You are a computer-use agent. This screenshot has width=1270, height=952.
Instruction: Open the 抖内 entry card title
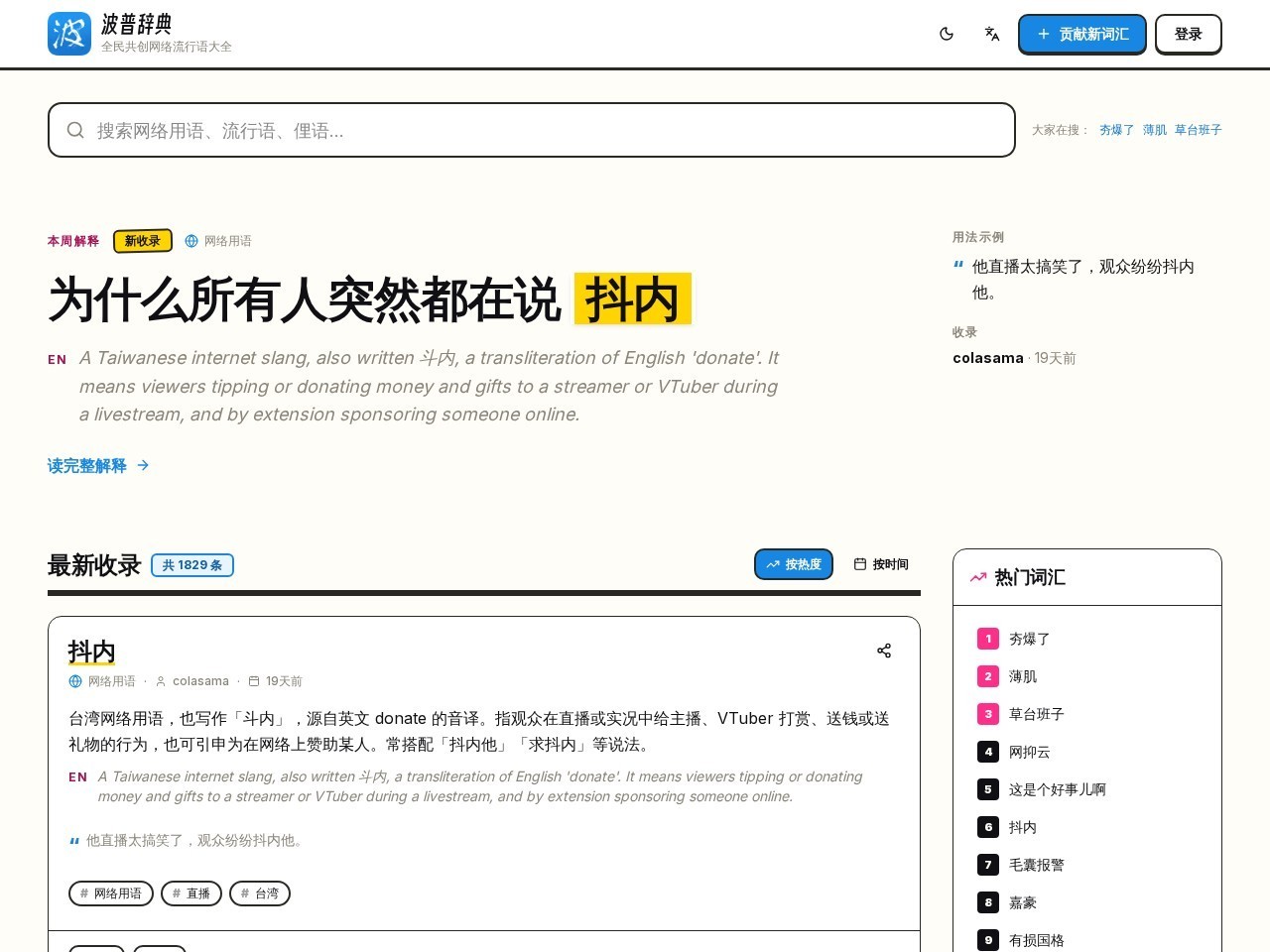pos(92,652)
